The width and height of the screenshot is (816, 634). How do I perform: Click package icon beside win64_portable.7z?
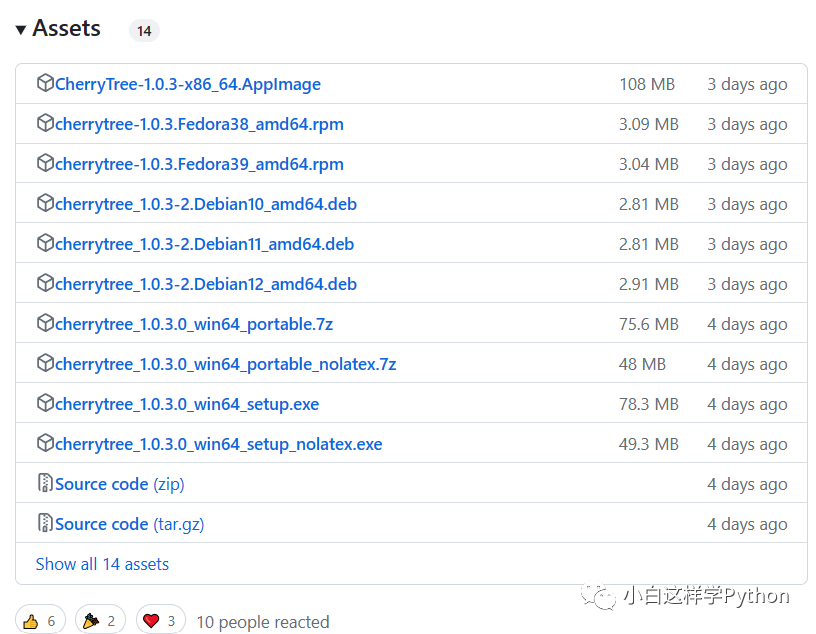[x=45, y=323]
